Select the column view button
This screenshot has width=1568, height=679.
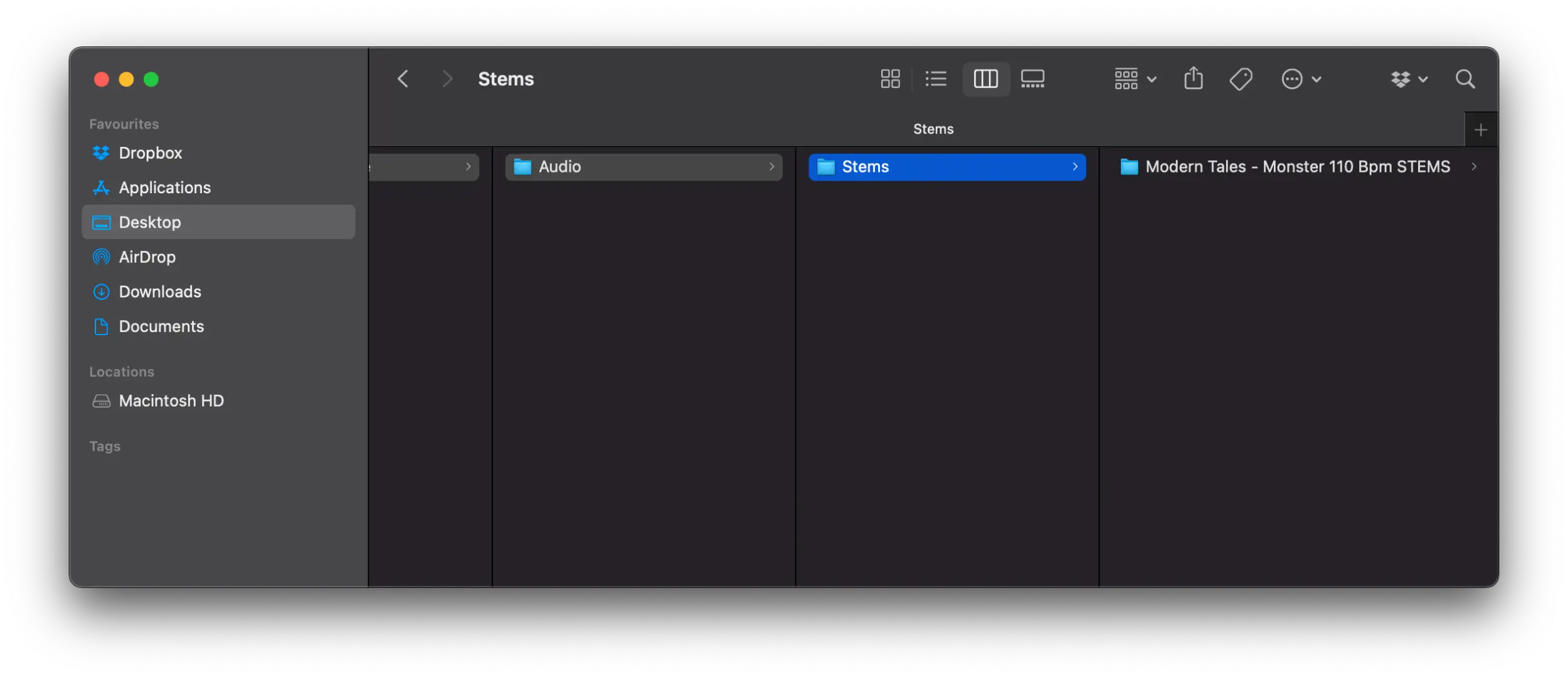pos(985,79)
